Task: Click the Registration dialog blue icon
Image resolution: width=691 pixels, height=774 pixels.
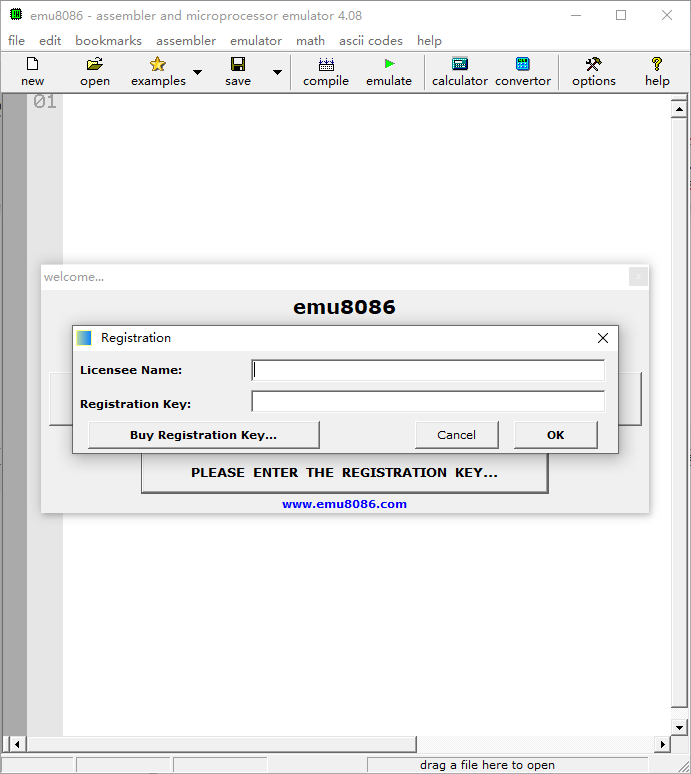Action: tap(84, 338)
